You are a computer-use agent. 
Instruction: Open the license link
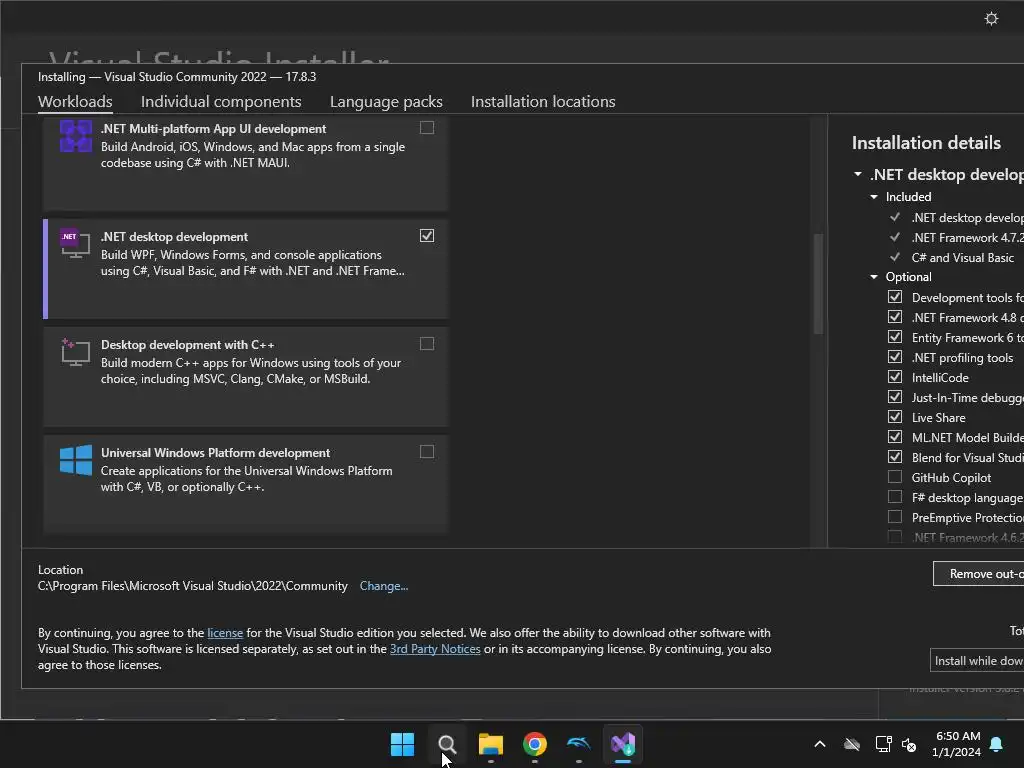click(x=225, y=633)
